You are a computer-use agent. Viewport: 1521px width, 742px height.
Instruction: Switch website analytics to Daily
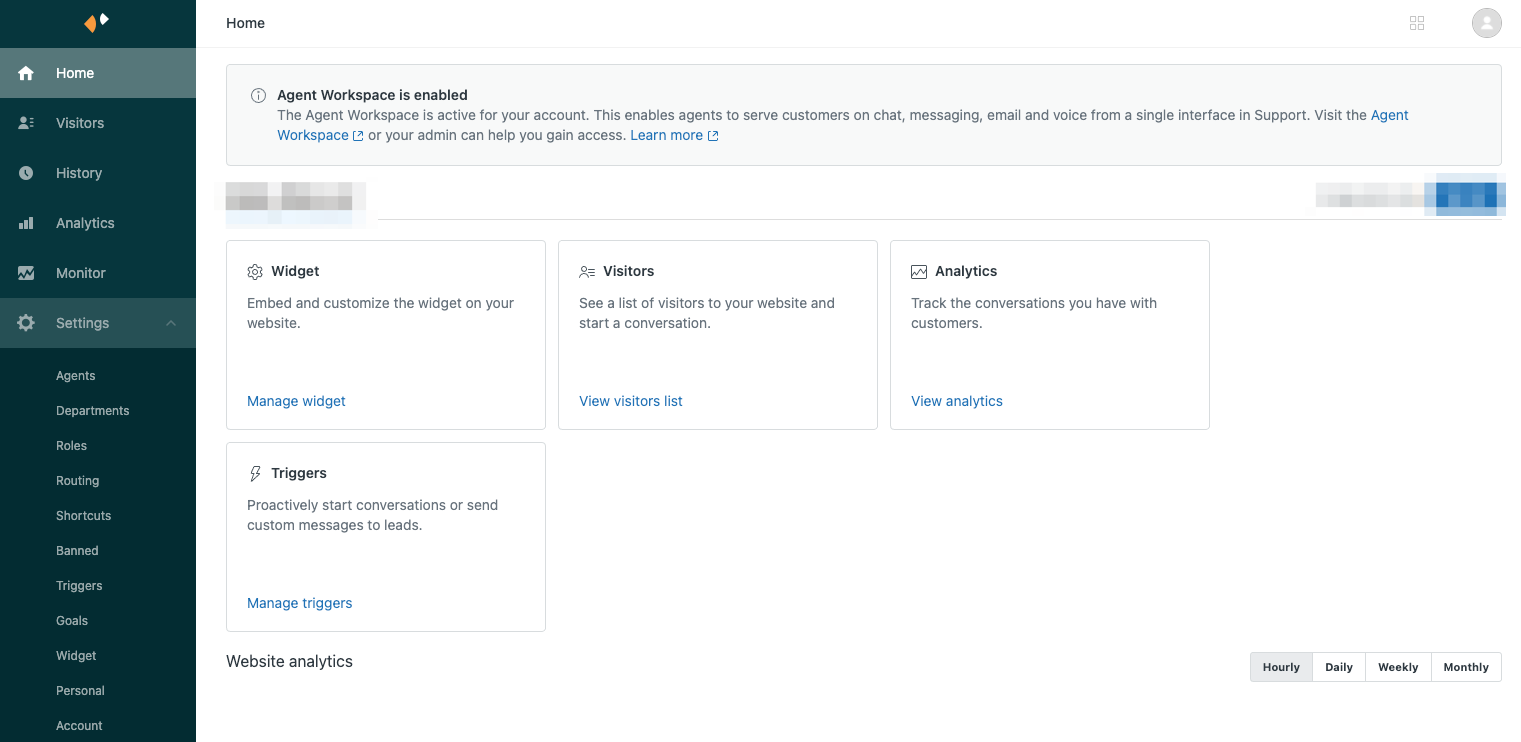(x=1338, y=667)
